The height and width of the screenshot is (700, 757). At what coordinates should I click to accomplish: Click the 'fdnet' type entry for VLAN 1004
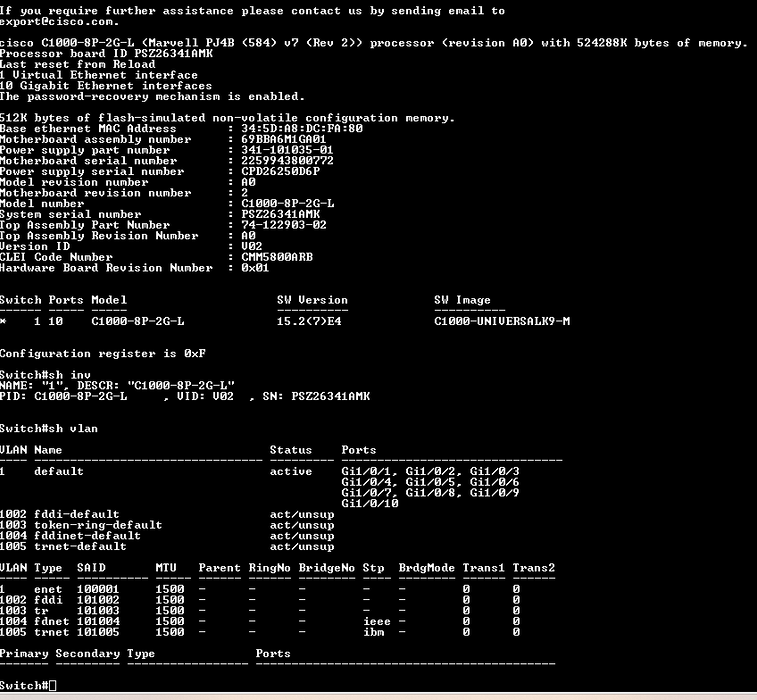click(52, 621)
